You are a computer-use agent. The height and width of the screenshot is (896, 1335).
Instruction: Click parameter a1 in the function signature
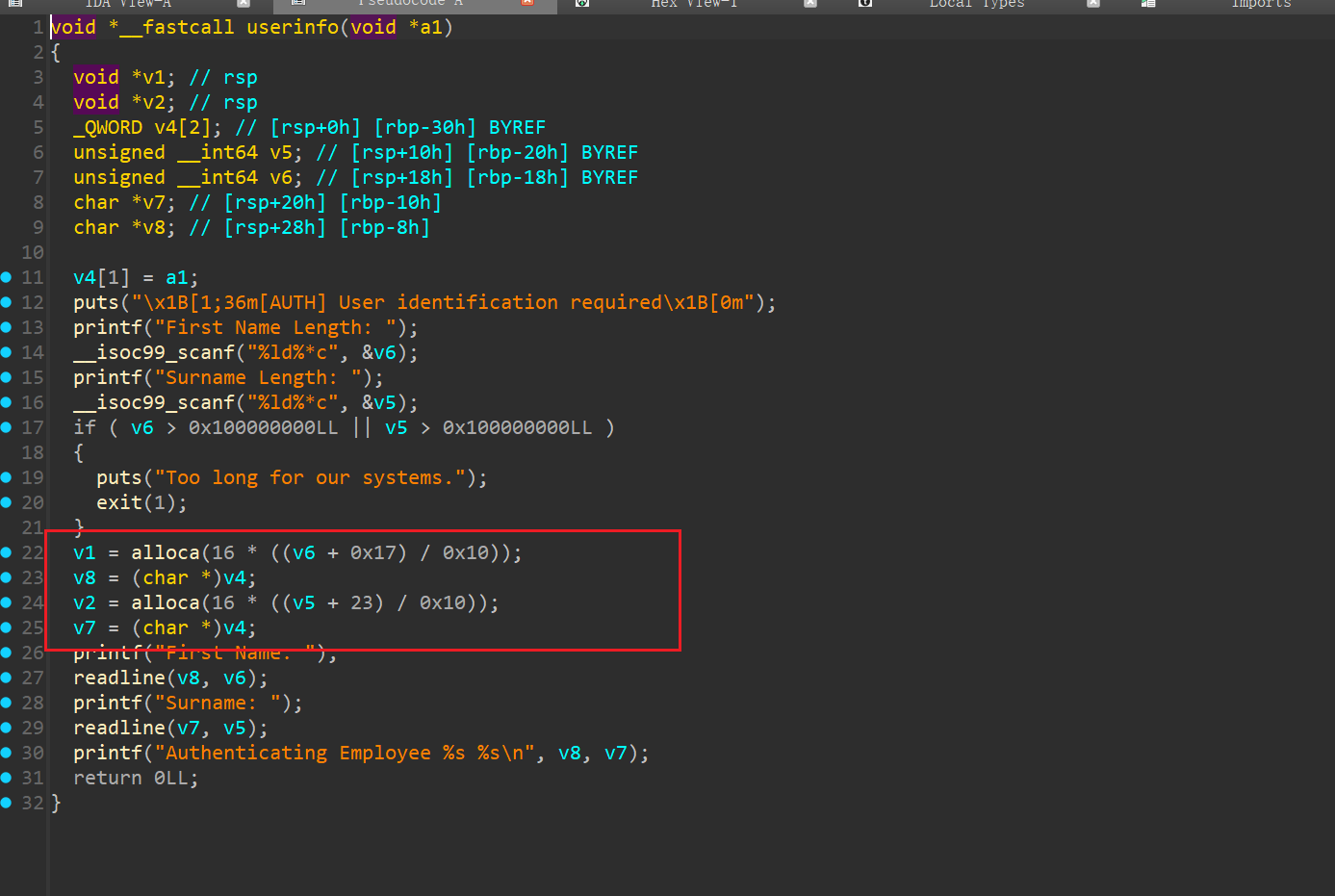click(x=431, y=27)
